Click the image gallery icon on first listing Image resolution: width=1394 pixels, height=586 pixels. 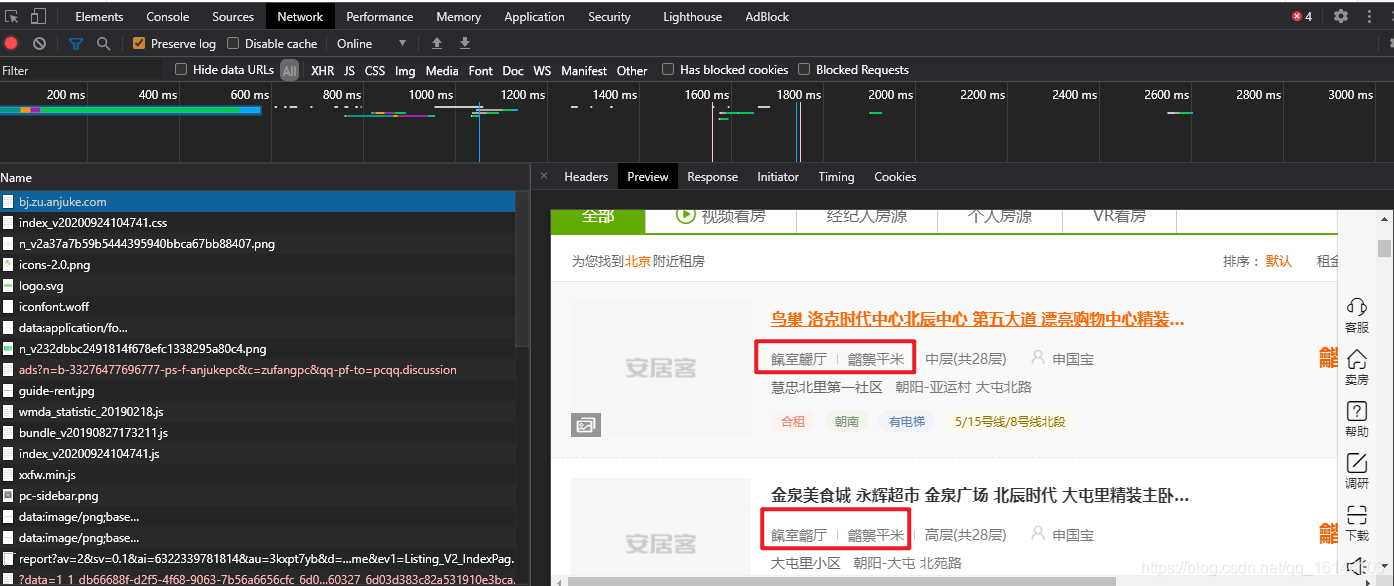(x=586, y=425)
